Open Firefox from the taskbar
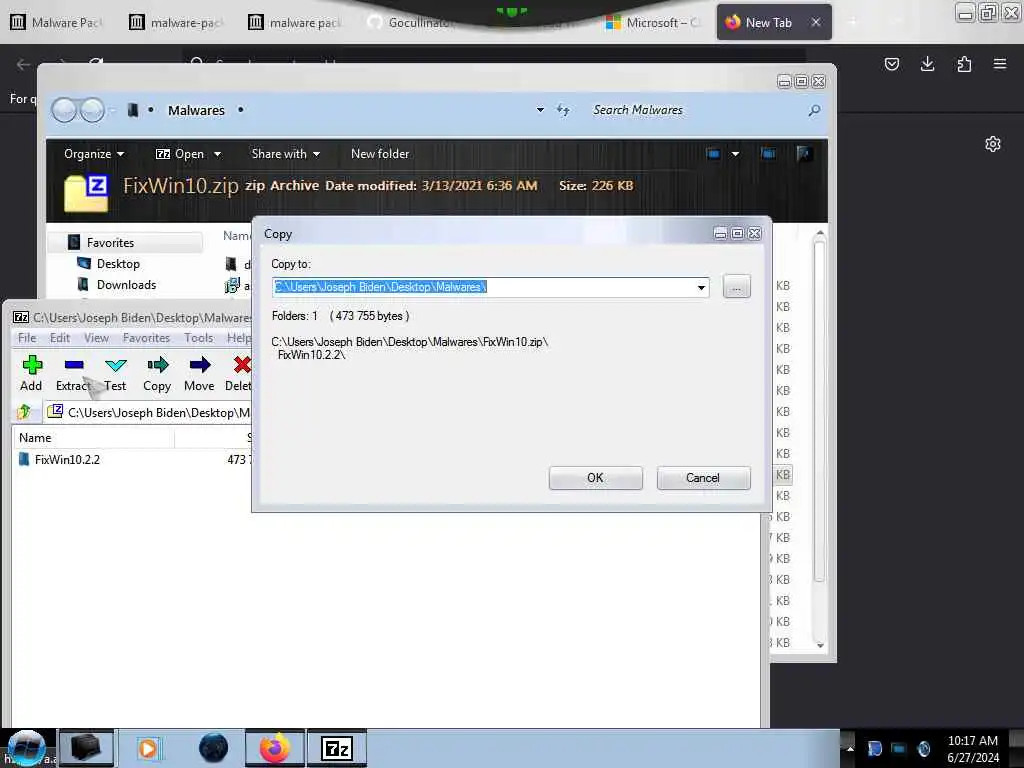This screenshot has height=768, width=1024. 275,748
